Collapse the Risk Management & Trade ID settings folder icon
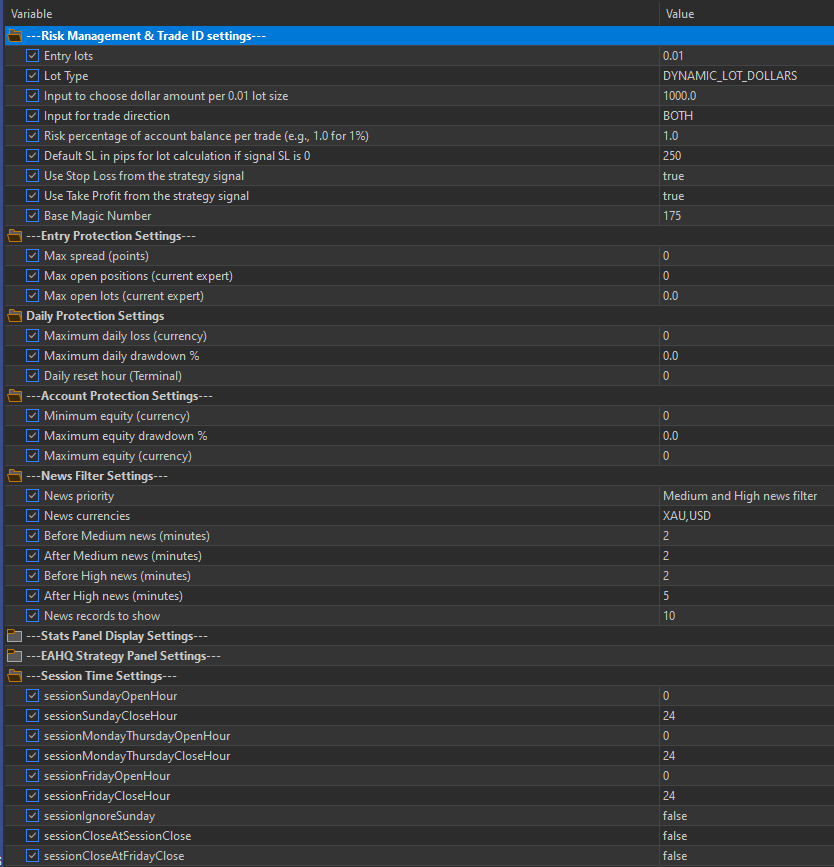This screenshot has width=834, height=867. click(x=14, y=36)
